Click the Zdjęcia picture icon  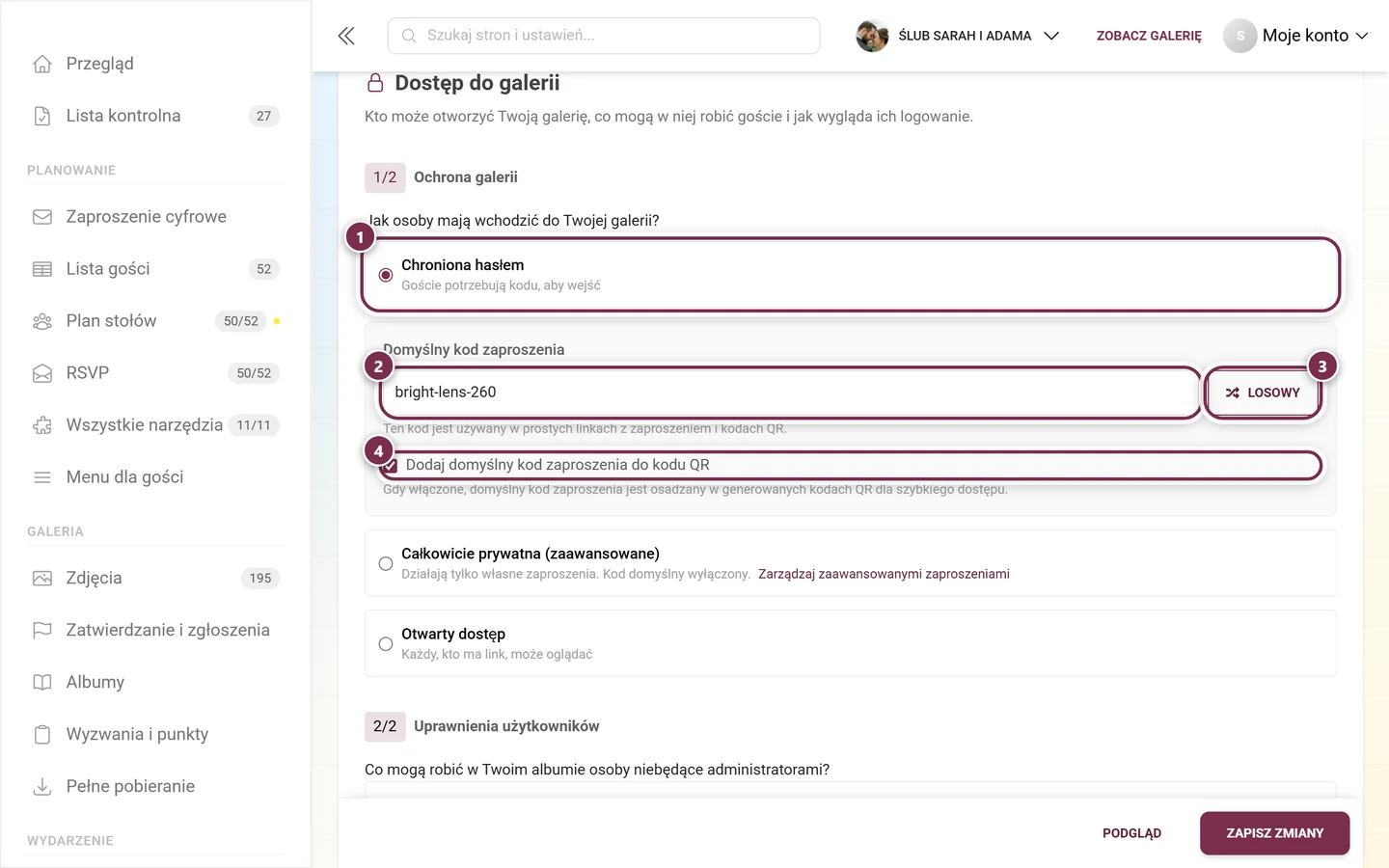pos(42,579)
